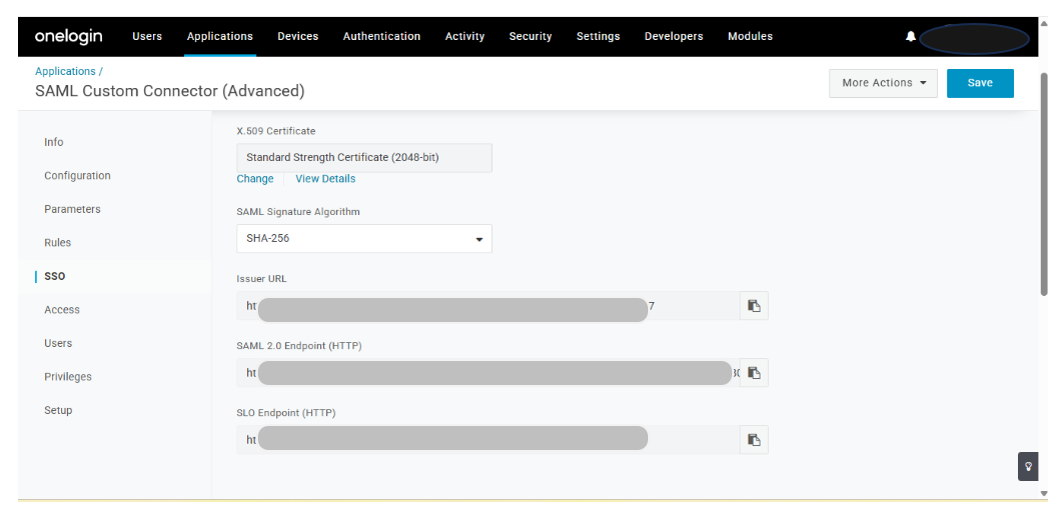Open the More Actions dropdown
The width and height of the screenshot is (1060, 516).
(x=883, y=83)
